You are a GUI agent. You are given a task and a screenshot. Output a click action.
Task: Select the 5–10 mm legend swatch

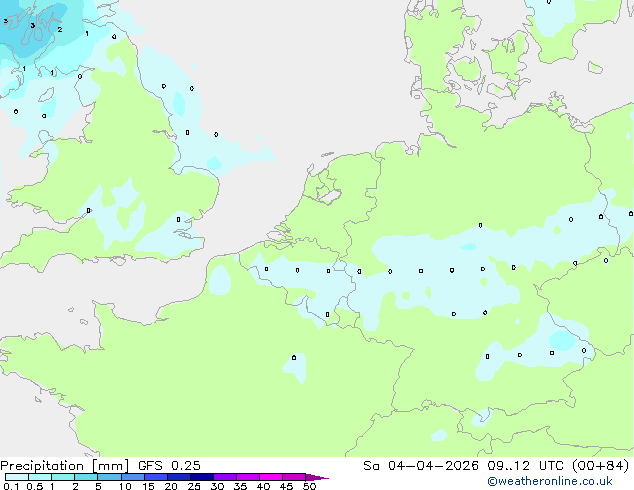109,477
